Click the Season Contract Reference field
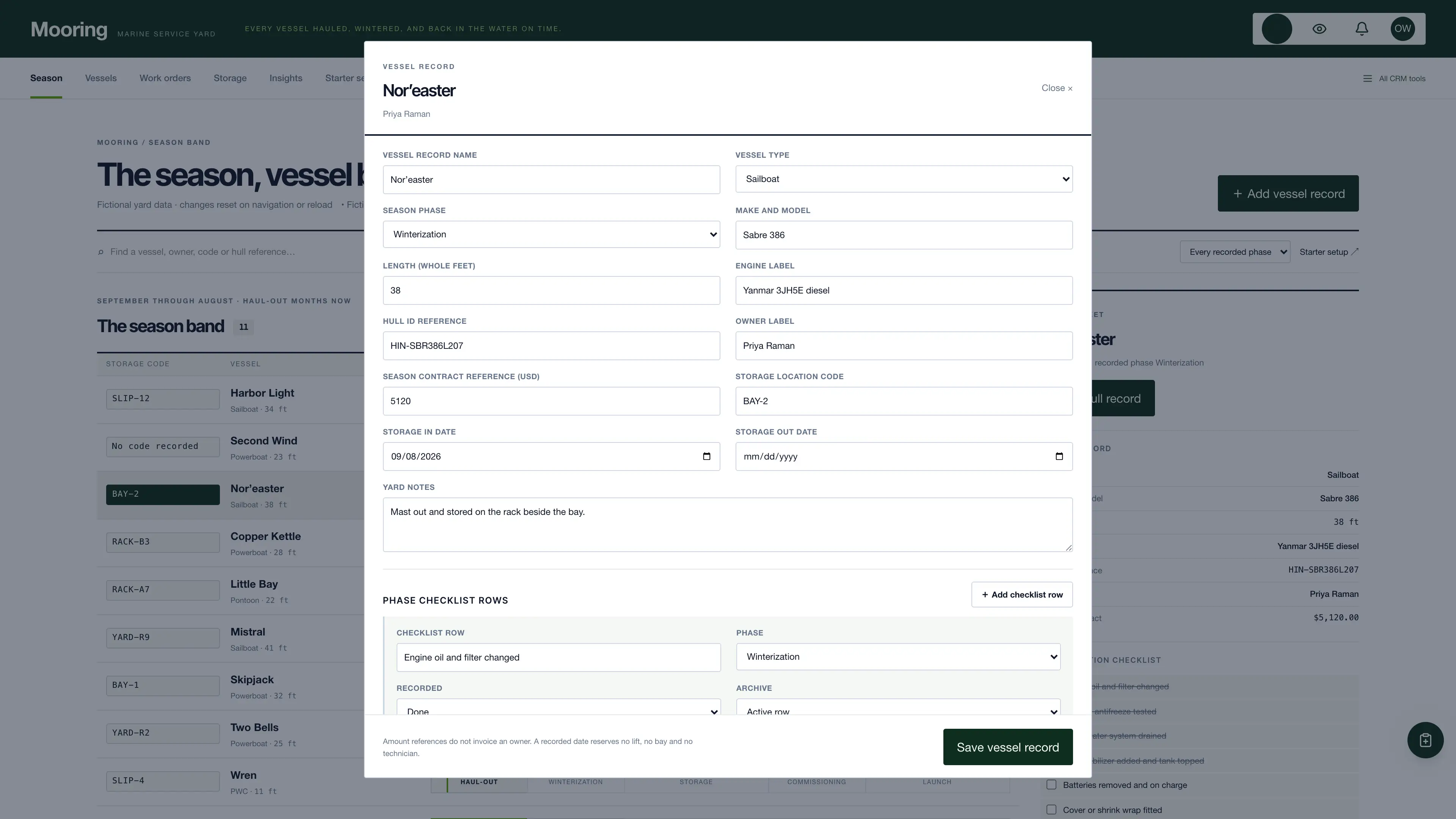The height and width of the screenshot is (819, 1456). (551, 401)
